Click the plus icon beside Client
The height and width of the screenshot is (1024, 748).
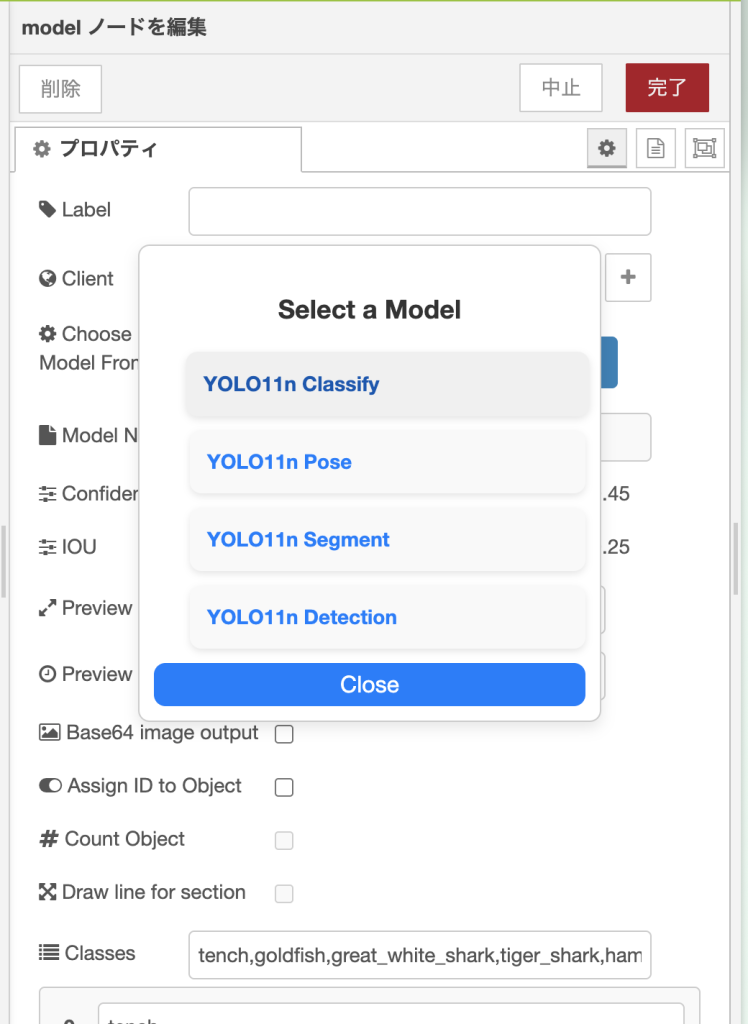(628, 278)
